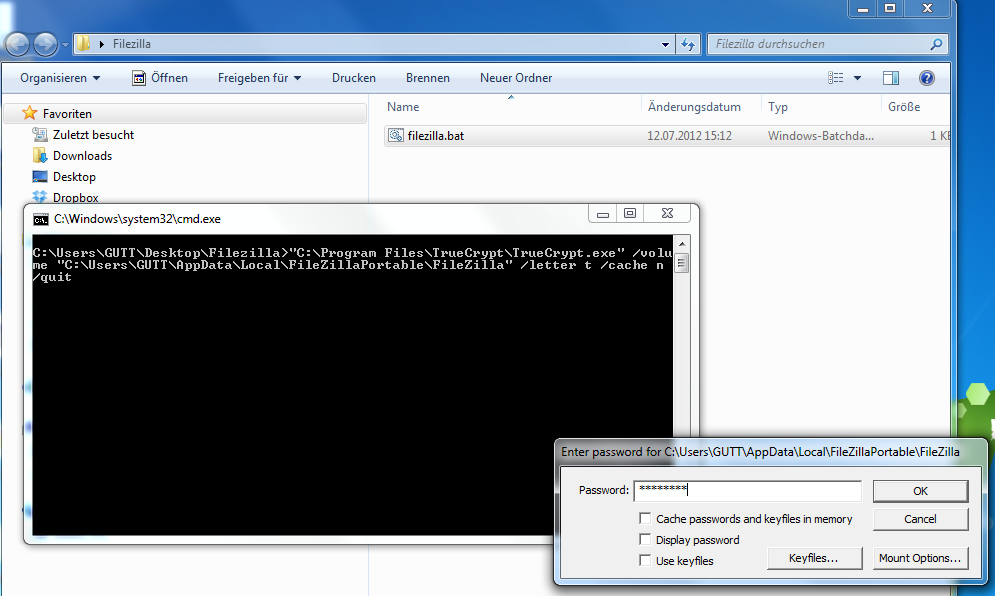The image size is (995, 596).
Task: Click Cancel in the password dialog
Action: point(920,519)
